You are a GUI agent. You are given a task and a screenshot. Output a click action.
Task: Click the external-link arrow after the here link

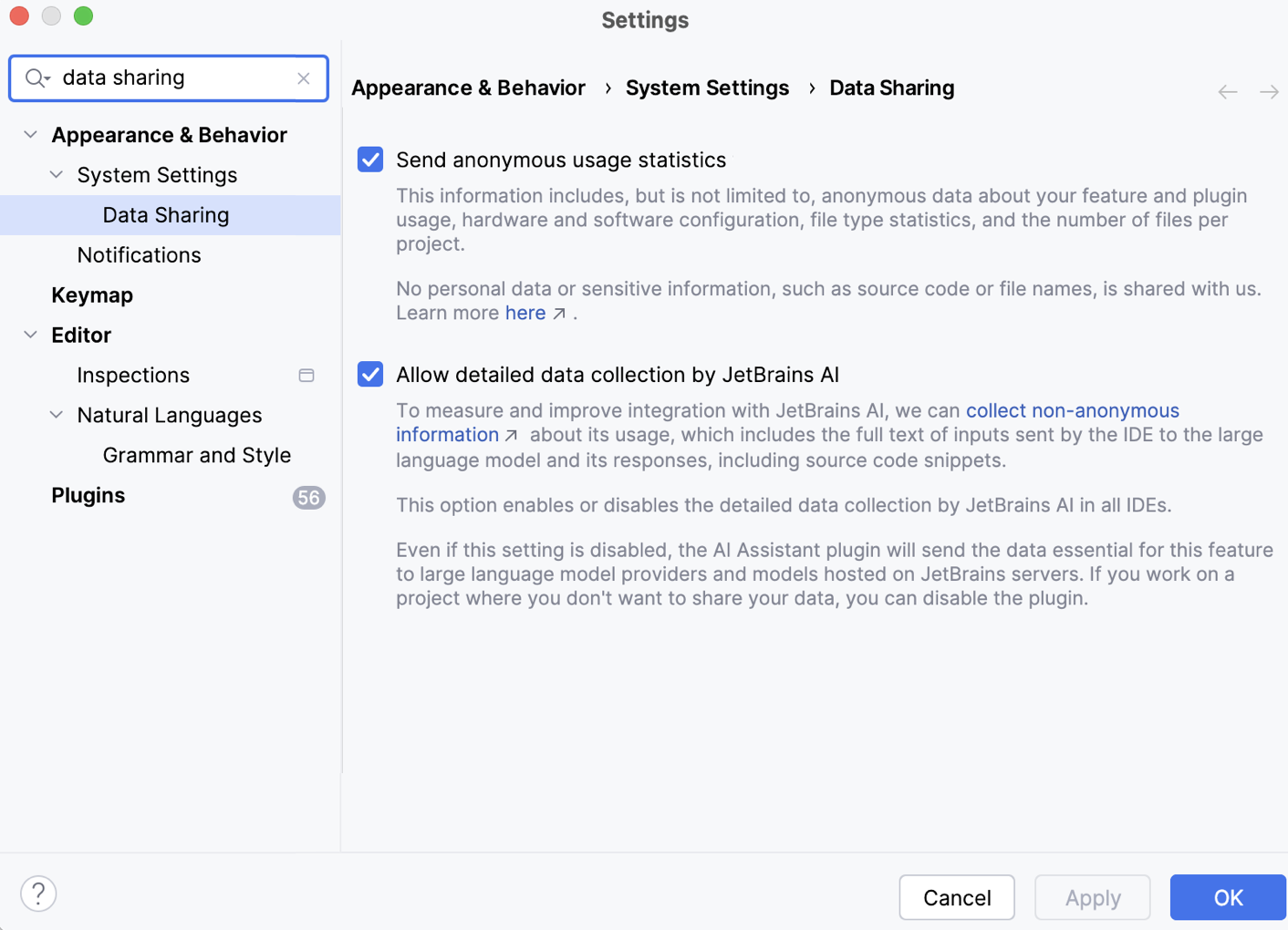560,313
